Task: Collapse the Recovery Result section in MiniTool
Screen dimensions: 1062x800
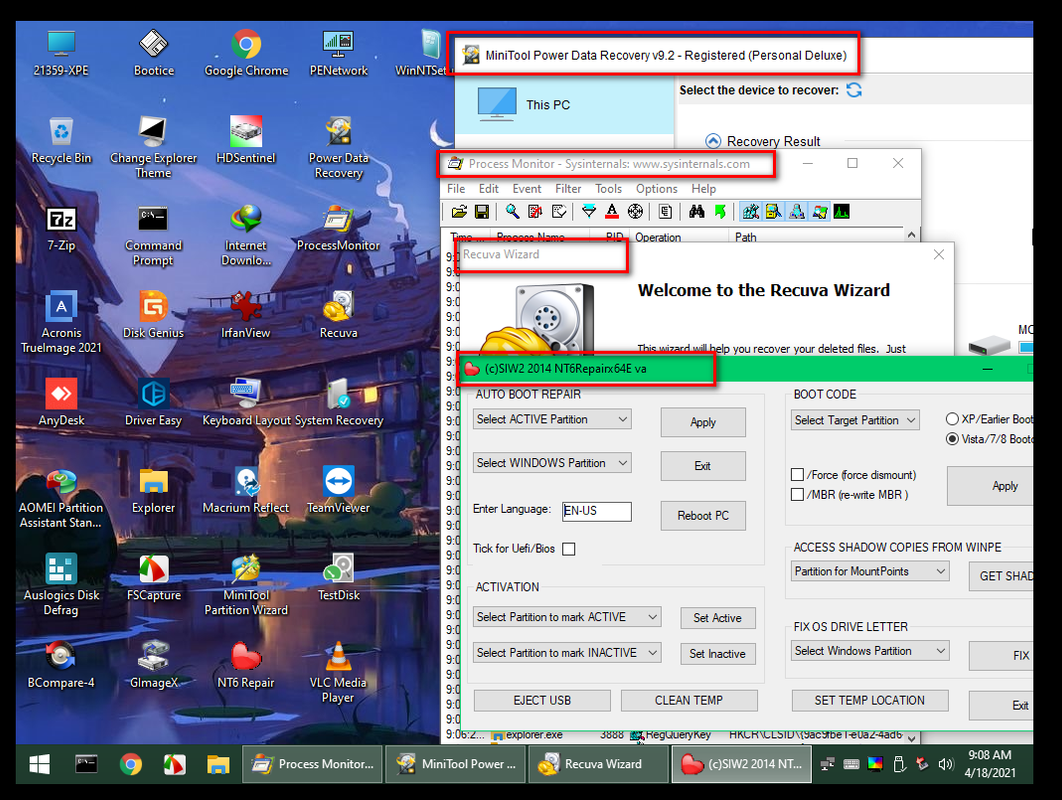Action: coord(713,141)
